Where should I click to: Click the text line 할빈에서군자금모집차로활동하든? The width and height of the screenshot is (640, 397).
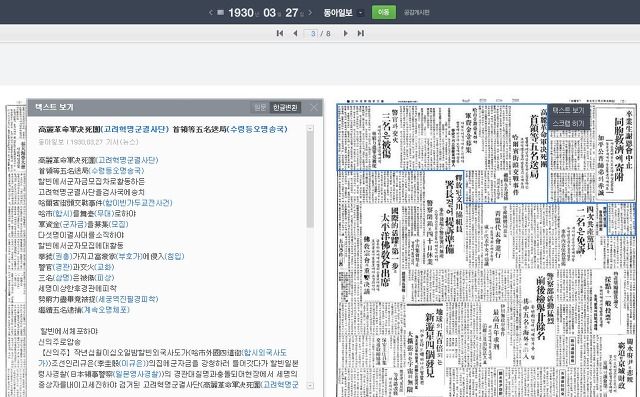pyautogui.click(x=91, y=181)
